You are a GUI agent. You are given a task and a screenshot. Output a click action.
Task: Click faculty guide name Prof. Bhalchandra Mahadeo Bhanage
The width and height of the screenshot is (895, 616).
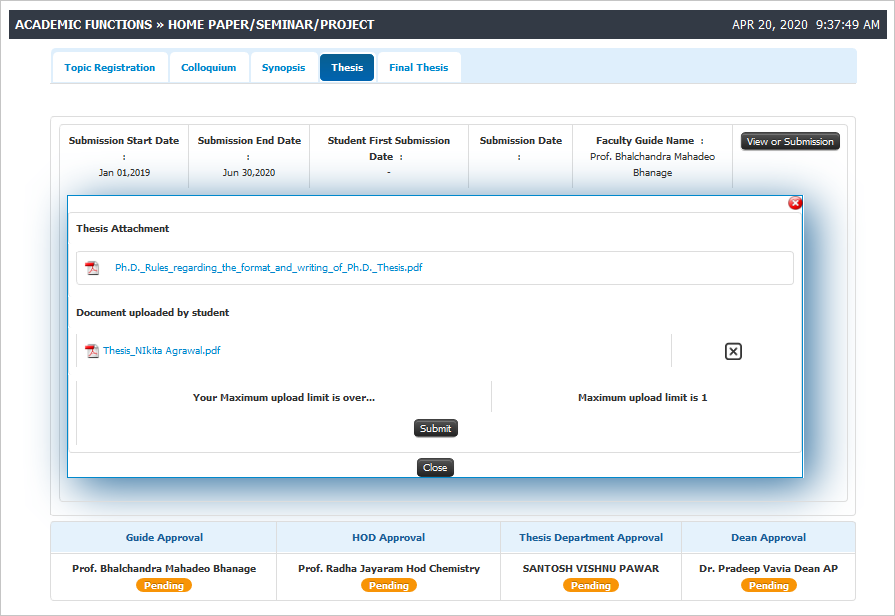652,164
